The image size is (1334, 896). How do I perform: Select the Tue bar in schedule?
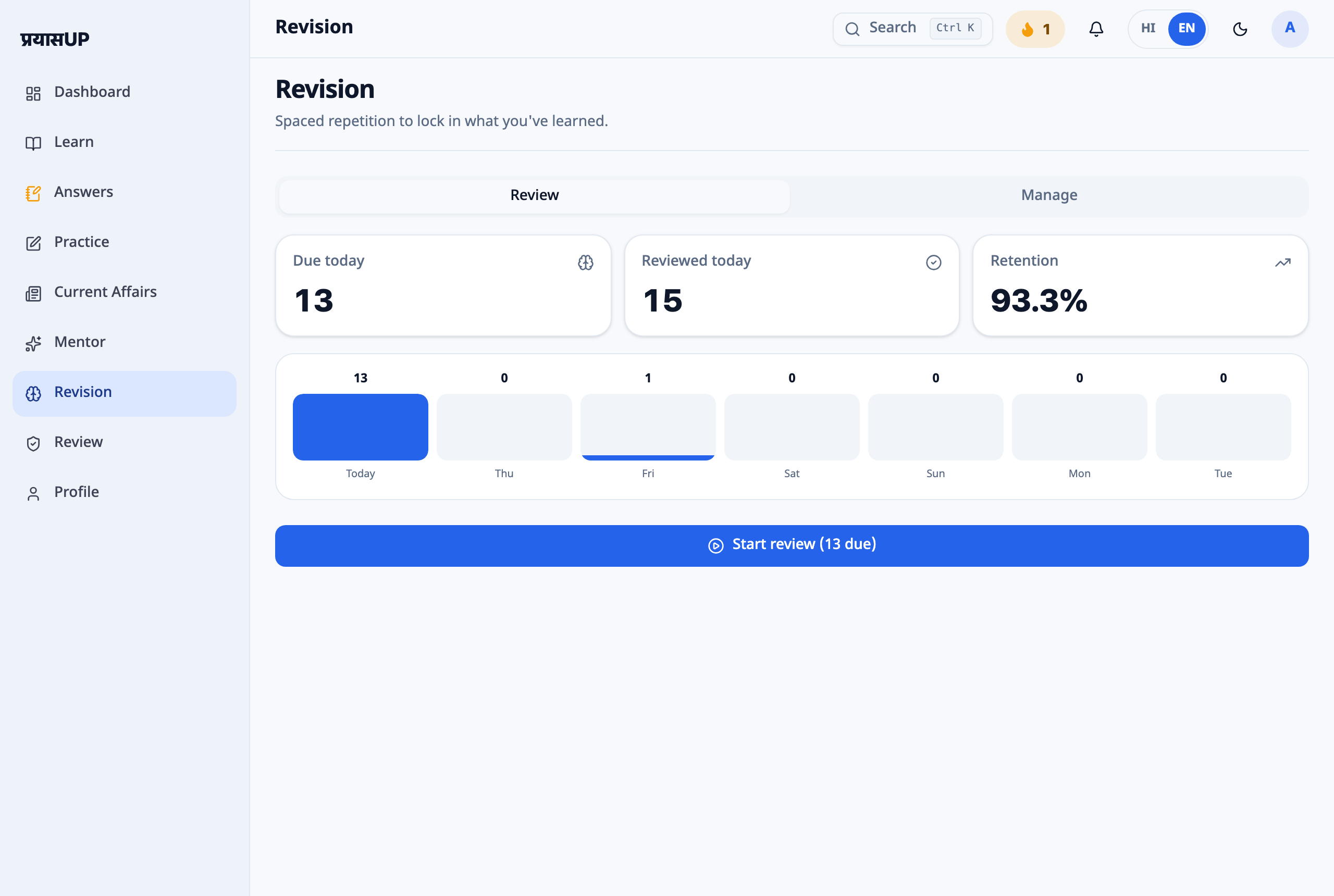[1223, 427]
